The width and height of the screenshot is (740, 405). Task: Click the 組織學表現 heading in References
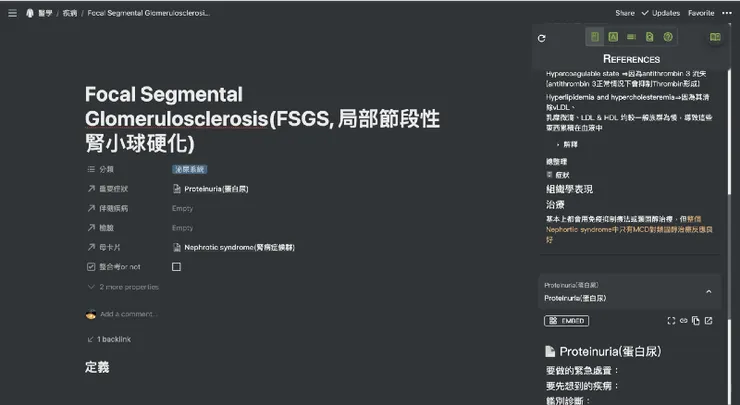tap(569, 189)
